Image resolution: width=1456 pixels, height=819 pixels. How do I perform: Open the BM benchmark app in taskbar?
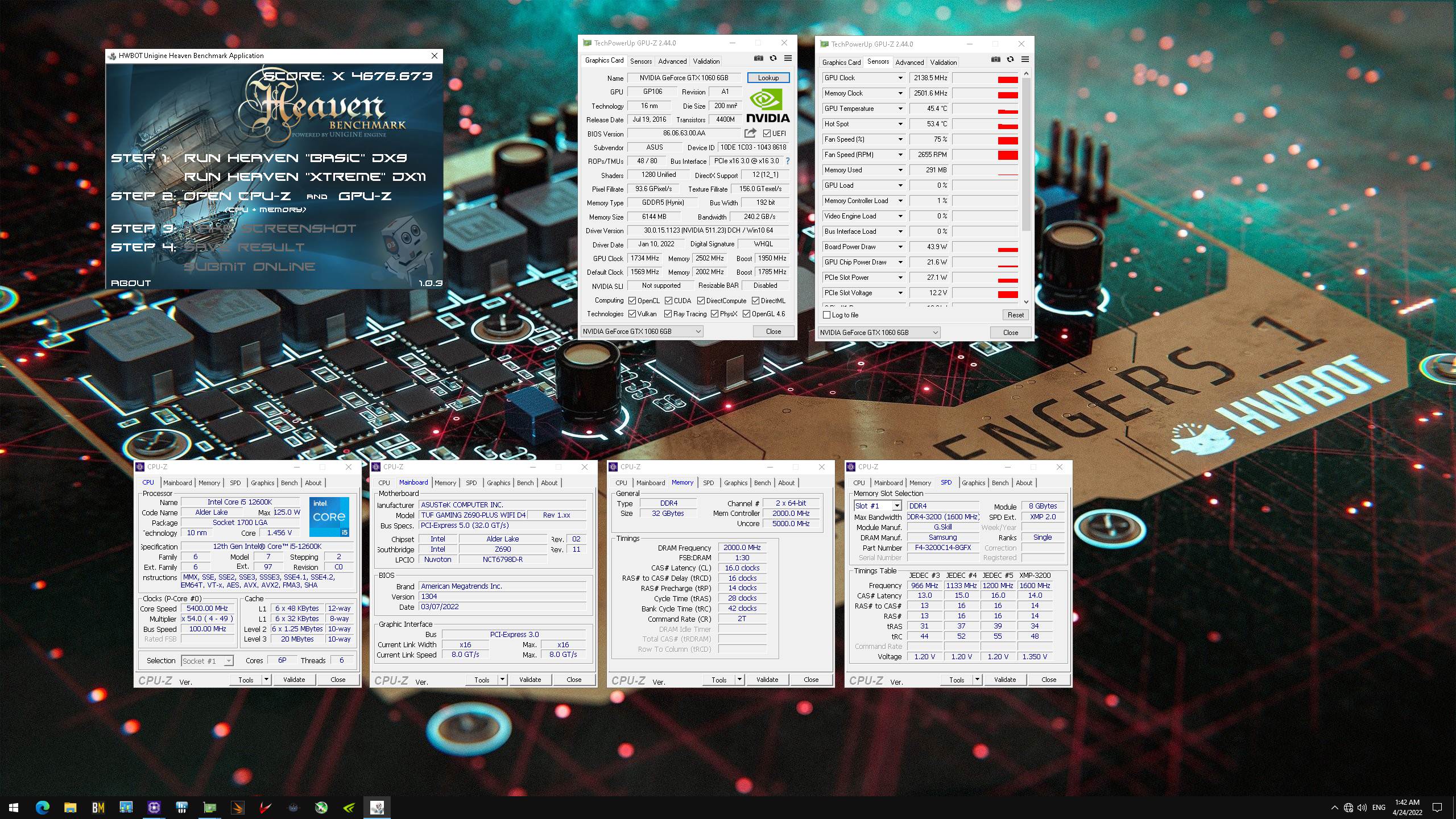98,807
